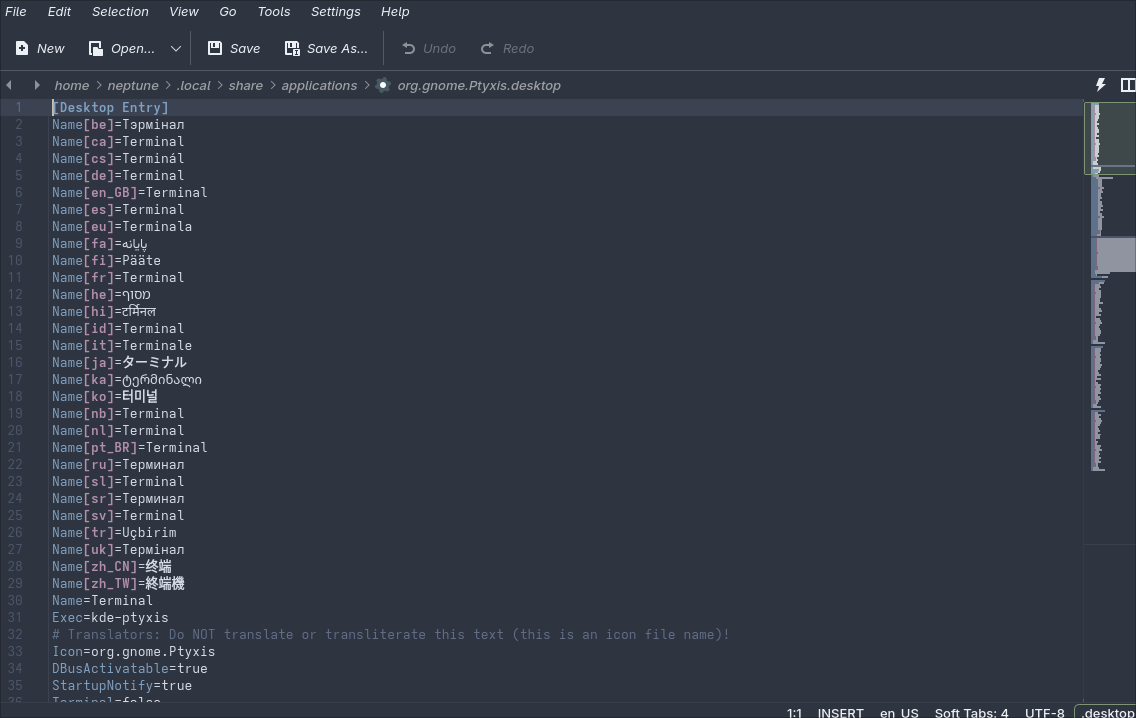Screen dimensions: 1136x718
Task: Click the [Desktop Entry] header line
Action: tap(110, 107)
